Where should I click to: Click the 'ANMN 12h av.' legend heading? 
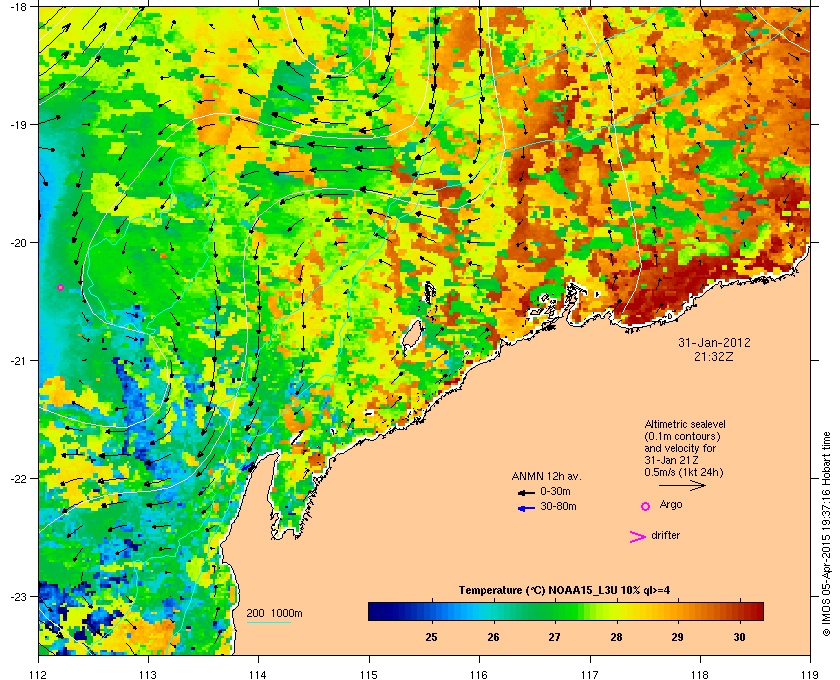[546, 476]
